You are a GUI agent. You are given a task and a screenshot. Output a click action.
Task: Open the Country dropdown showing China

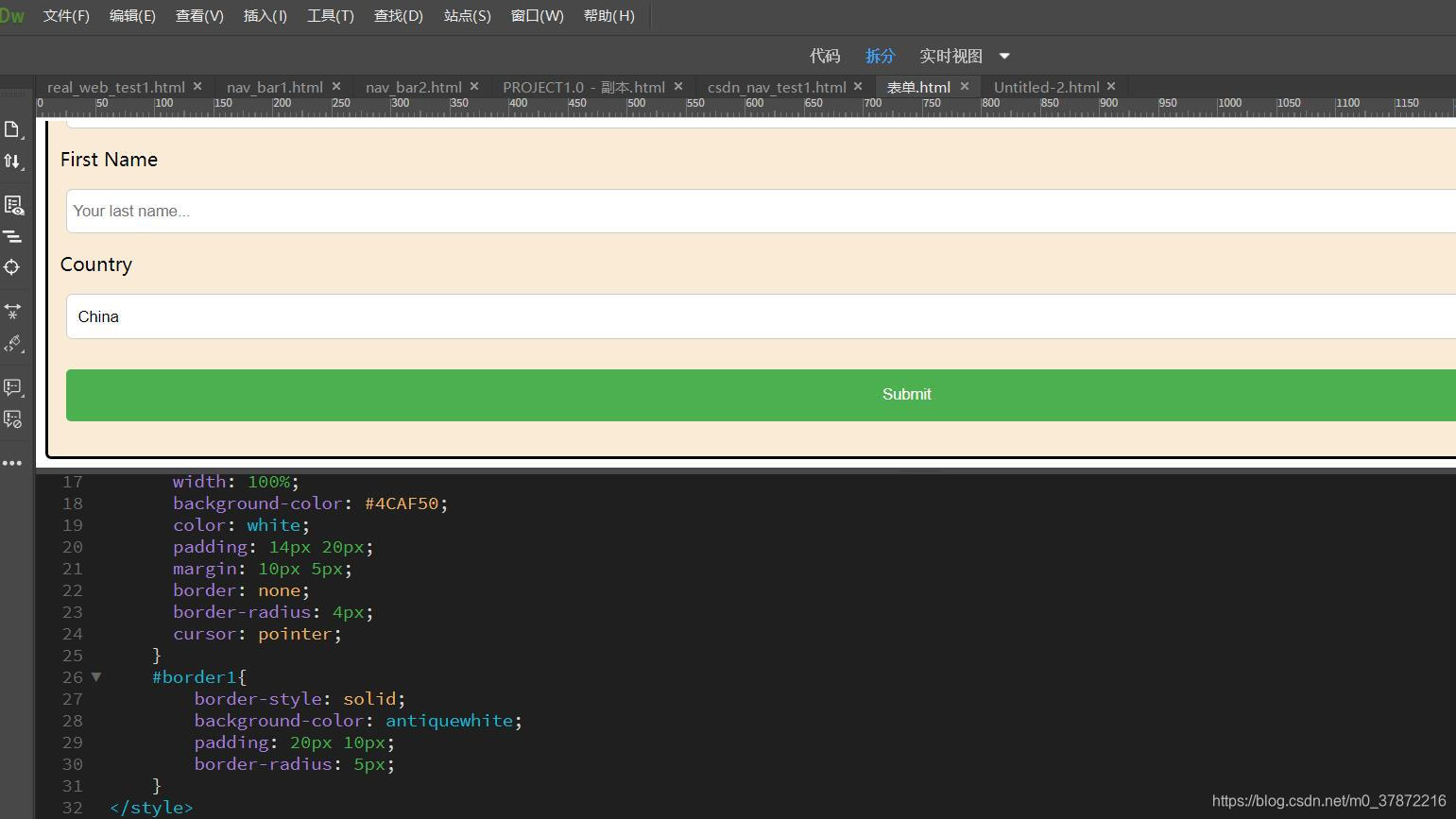(x=761, y=316)
